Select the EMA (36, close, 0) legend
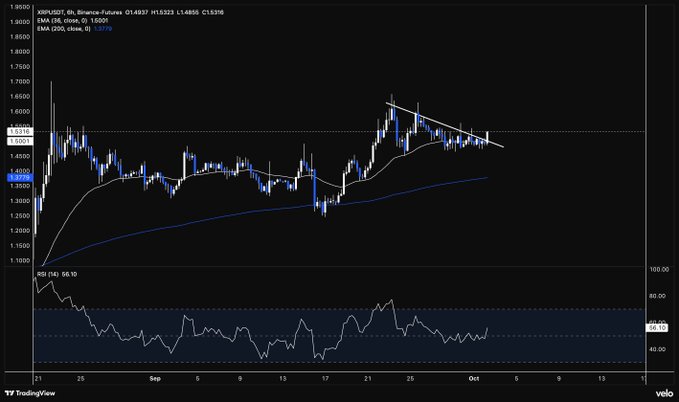679x402 pixels. [72, 20]
